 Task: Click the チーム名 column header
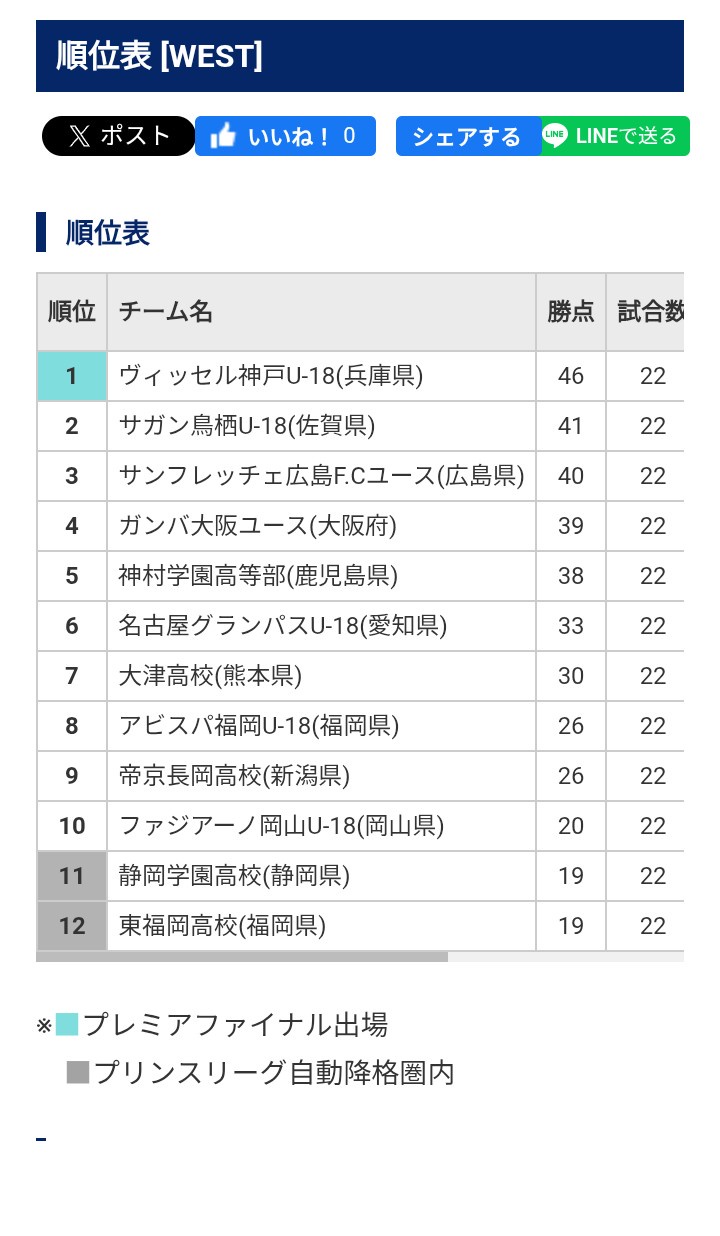point(165,312)
